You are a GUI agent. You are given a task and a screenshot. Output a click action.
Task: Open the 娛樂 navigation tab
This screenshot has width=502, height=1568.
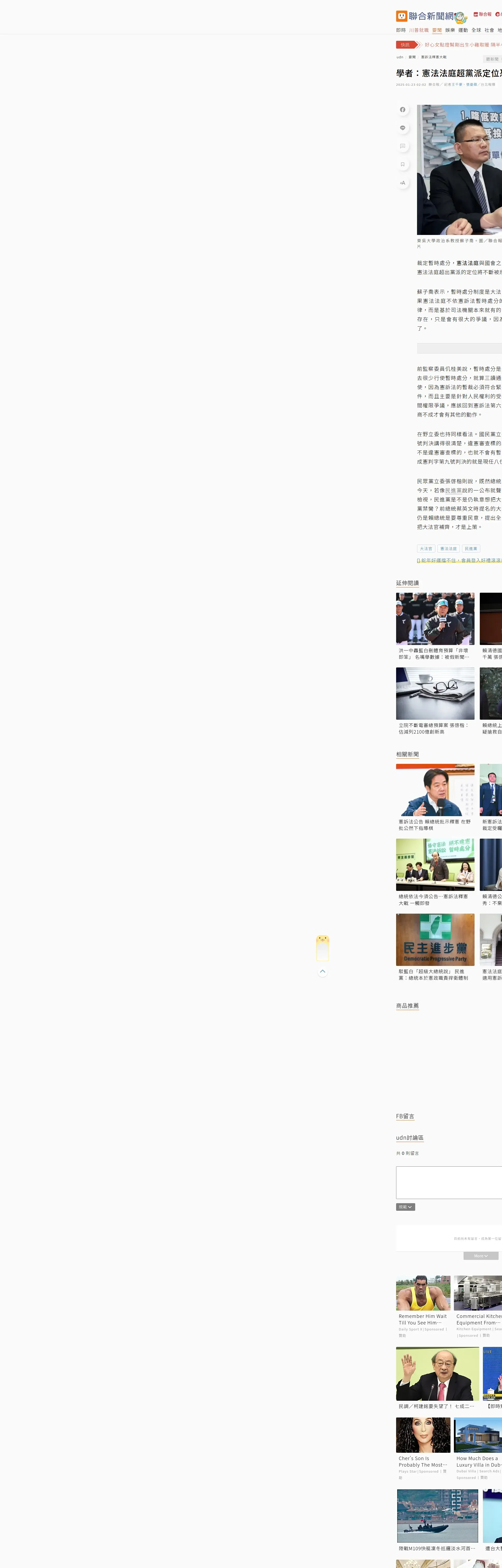450,30
